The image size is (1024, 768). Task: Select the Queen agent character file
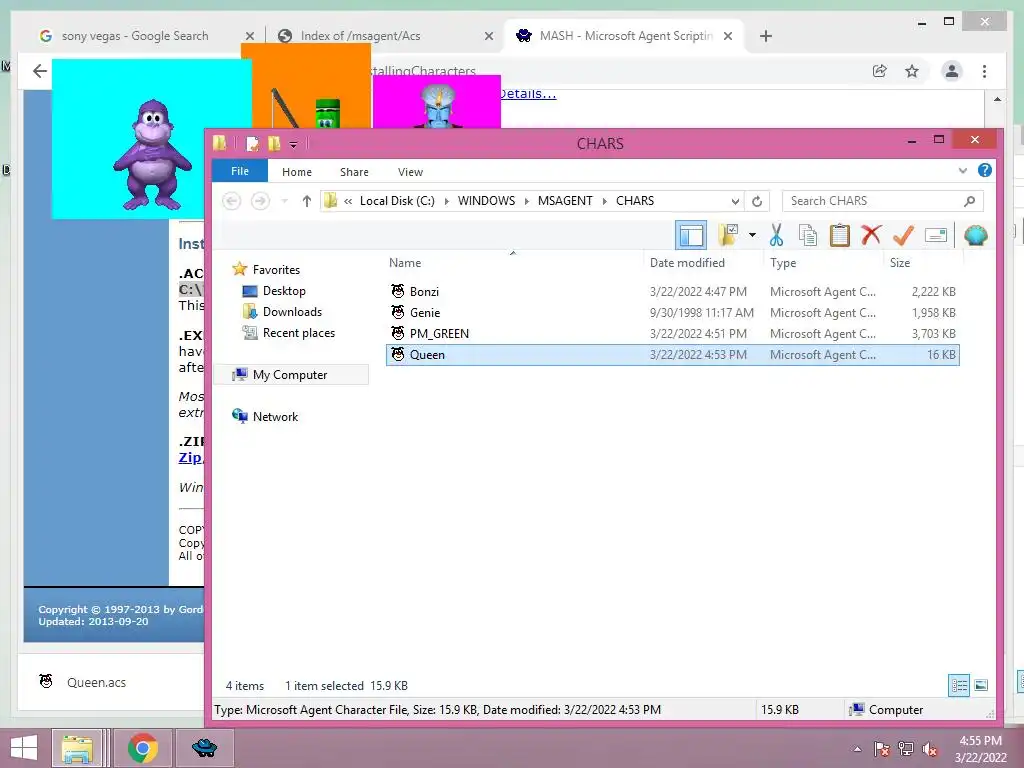(x=673, y=355)
